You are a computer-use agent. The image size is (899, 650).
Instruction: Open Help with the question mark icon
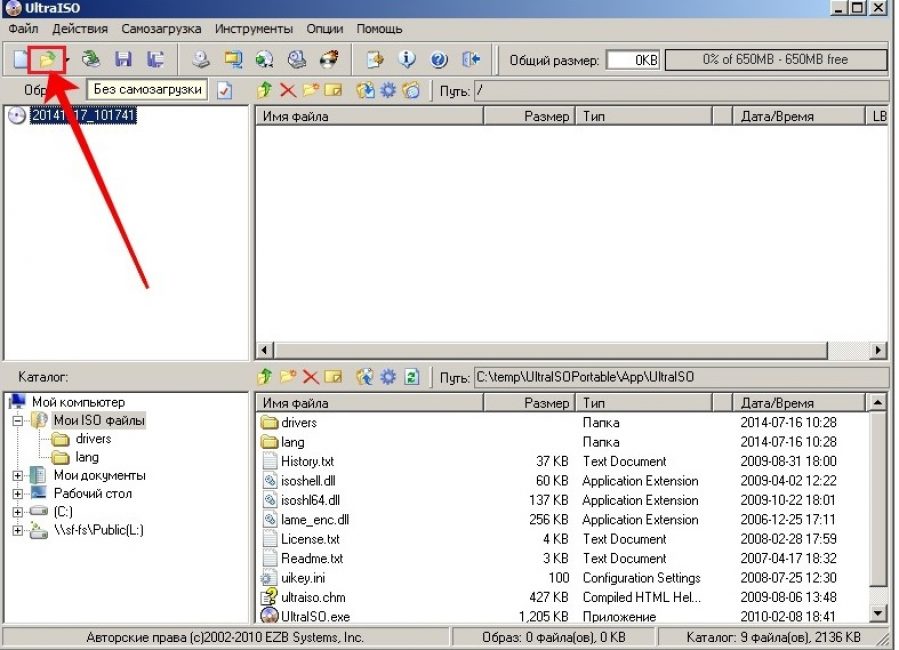click(x=439, y=59)
